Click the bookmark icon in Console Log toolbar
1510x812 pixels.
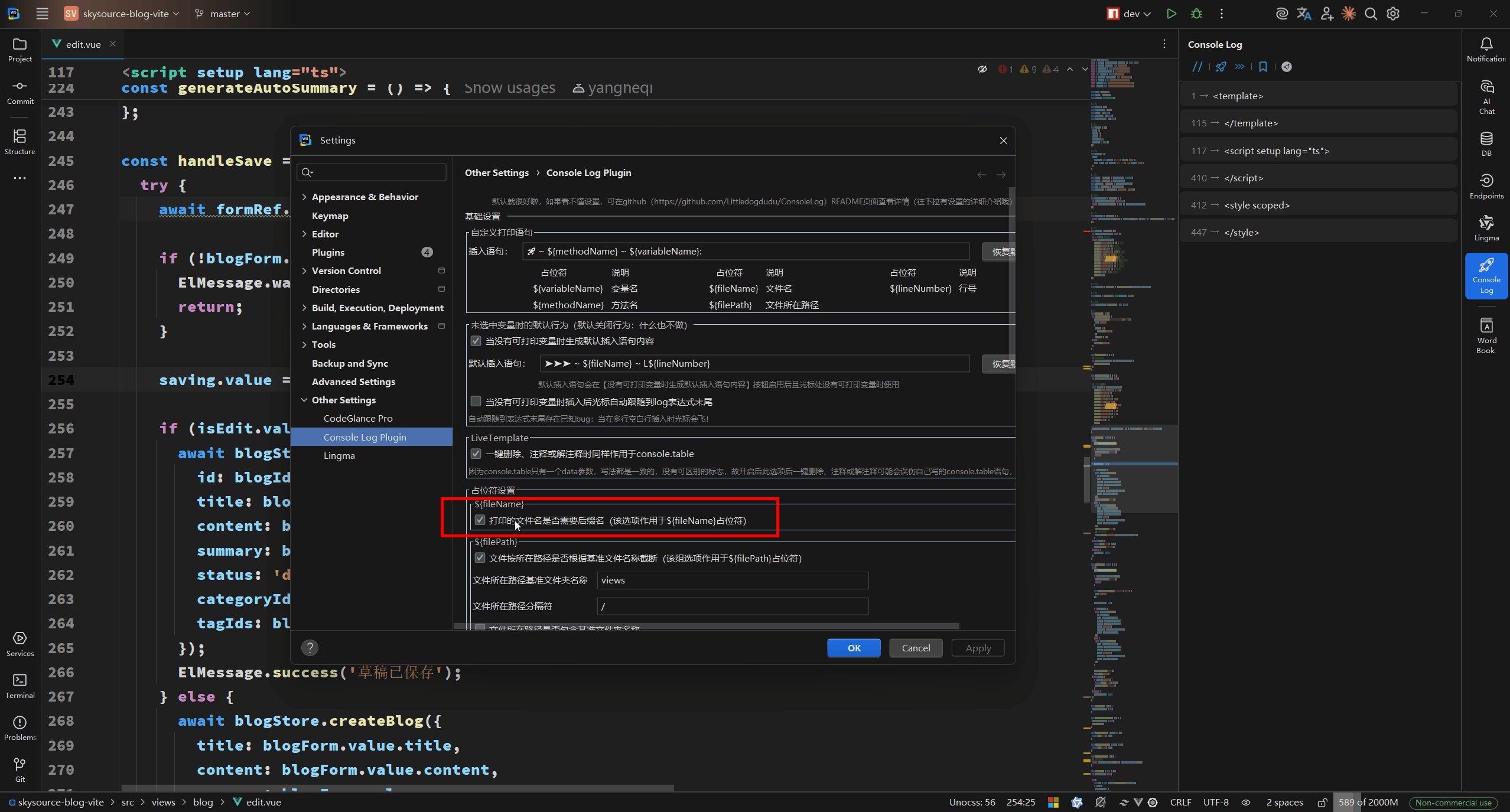point(1263,67)
